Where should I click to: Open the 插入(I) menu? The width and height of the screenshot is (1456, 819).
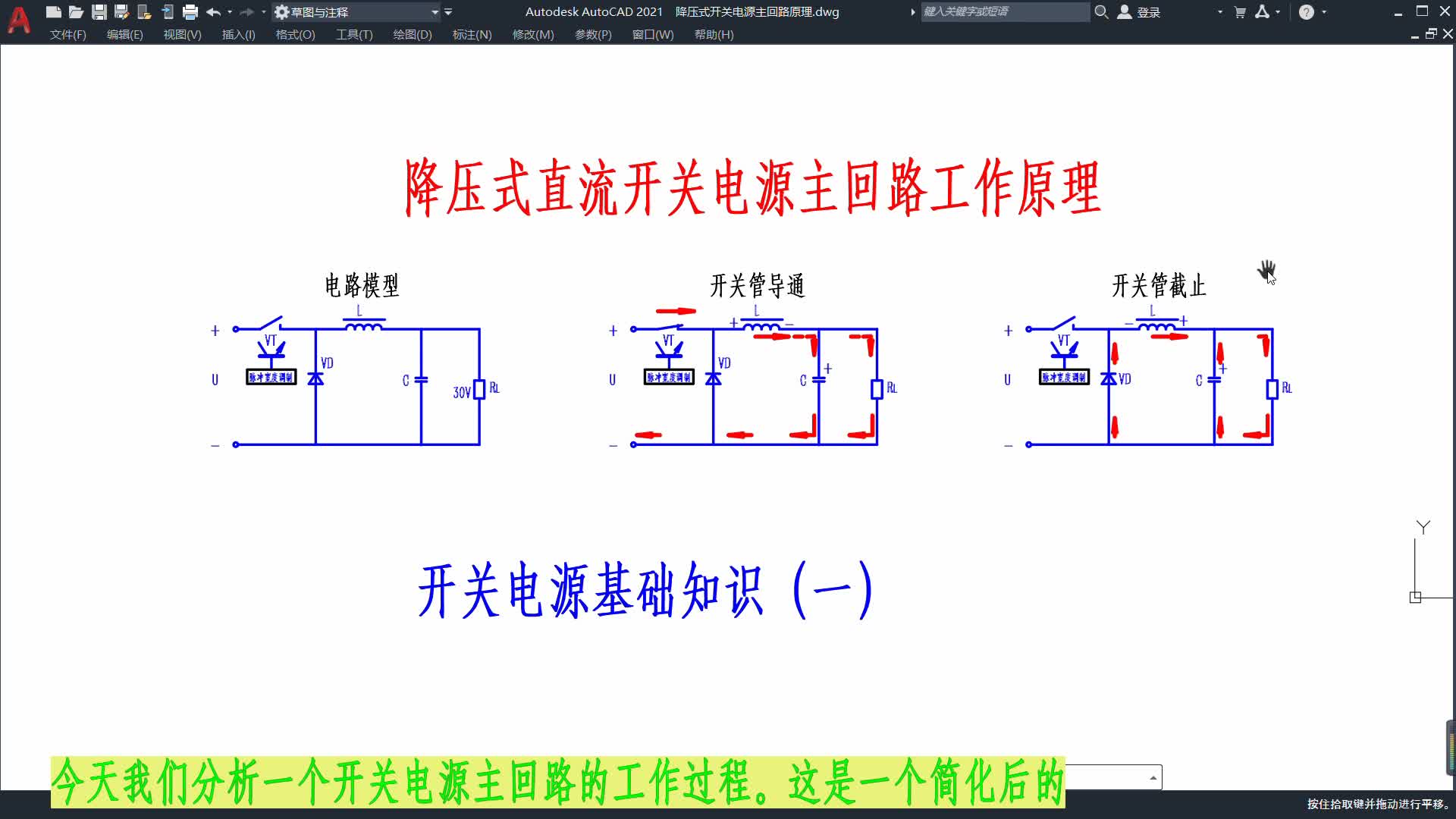tap(238, 35)
